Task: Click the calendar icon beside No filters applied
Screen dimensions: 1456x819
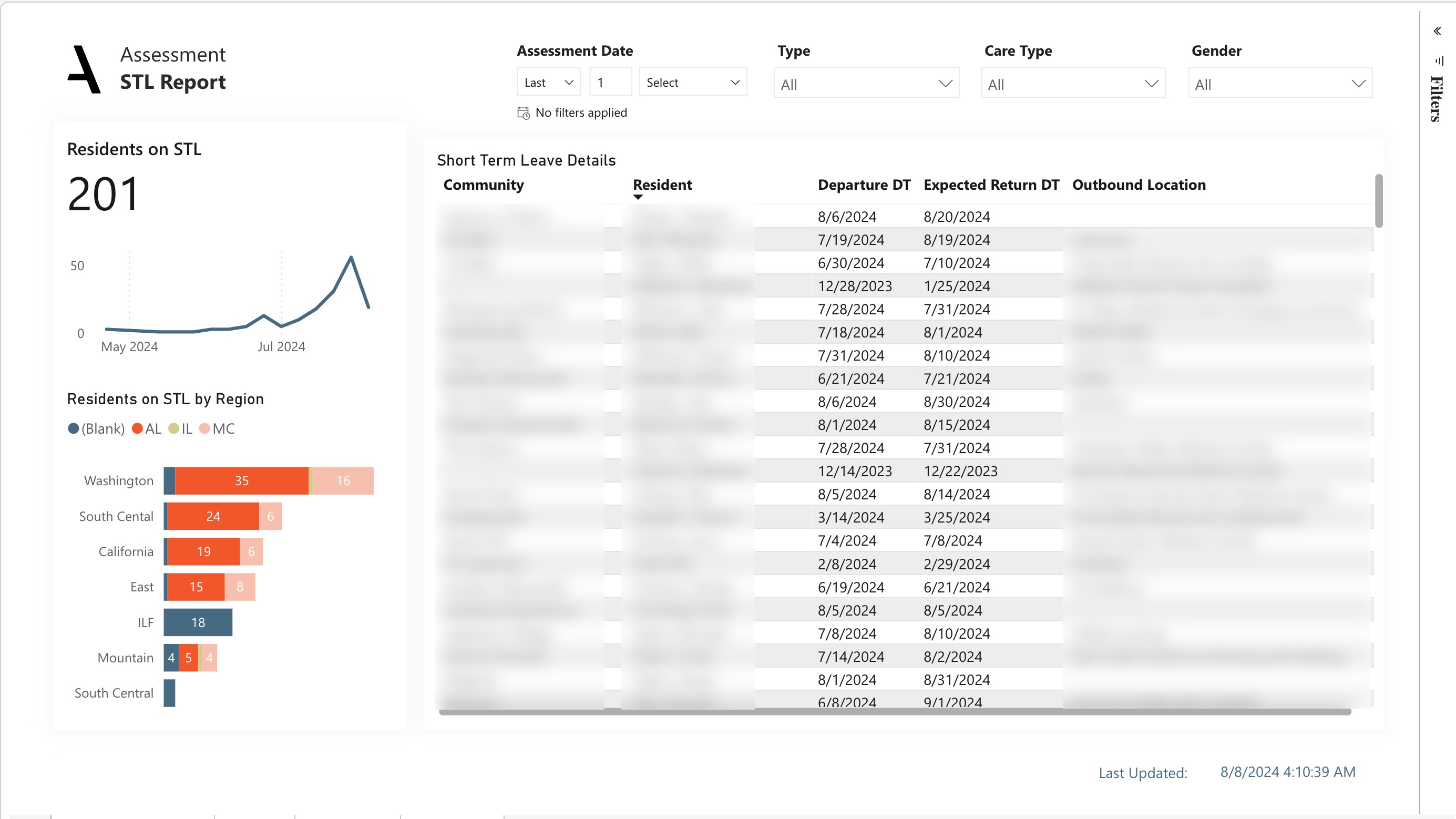Action: pos(524,113)
